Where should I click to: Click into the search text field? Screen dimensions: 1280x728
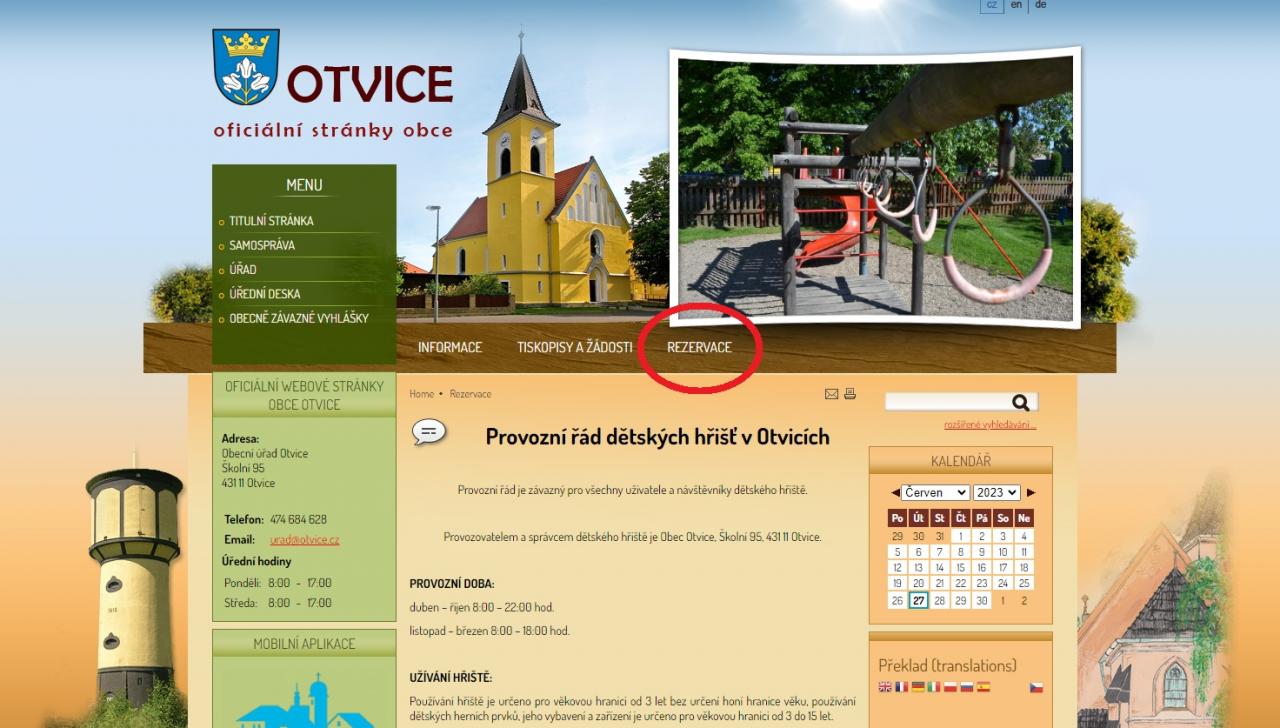point(945,402)
